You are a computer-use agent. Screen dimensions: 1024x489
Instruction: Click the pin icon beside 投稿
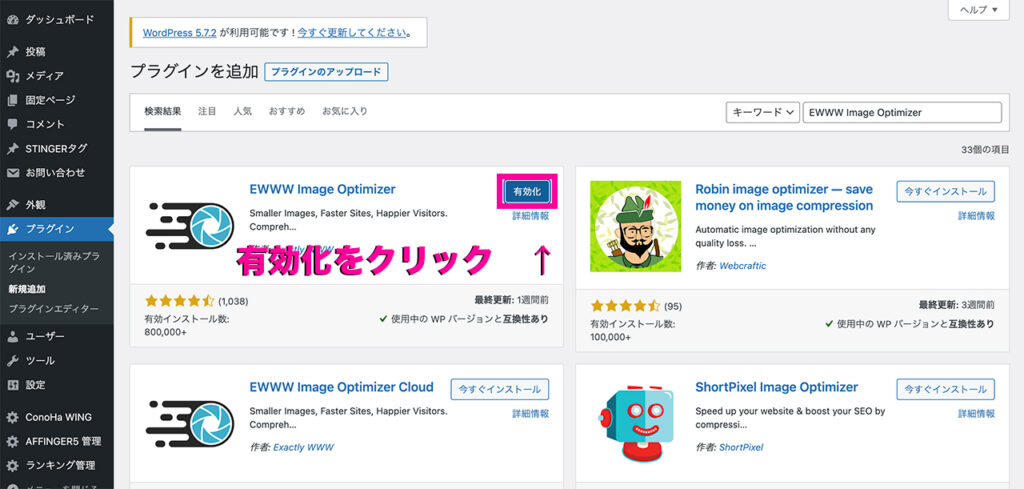tap(12, 52)
